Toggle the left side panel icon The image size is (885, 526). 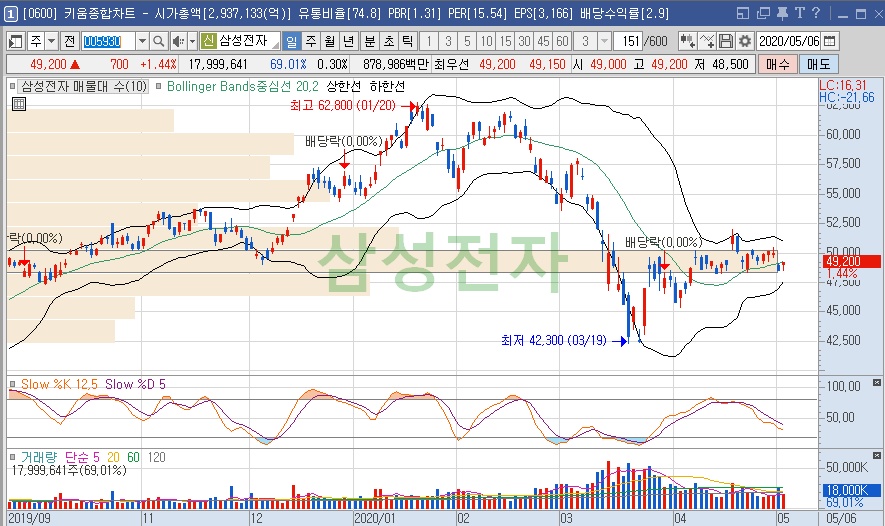pos(15,41)
